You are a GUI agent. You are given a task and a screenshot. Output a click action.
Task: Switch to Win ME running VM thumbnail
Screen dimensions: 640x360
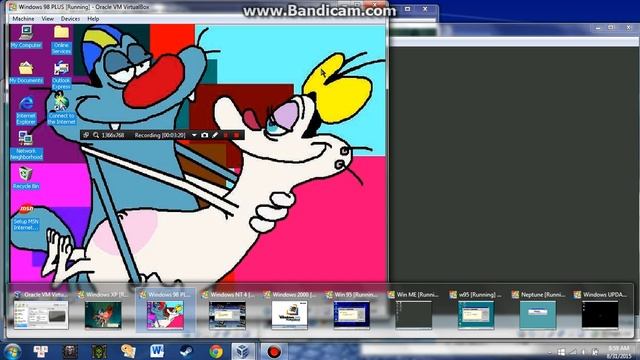point(413,311)
